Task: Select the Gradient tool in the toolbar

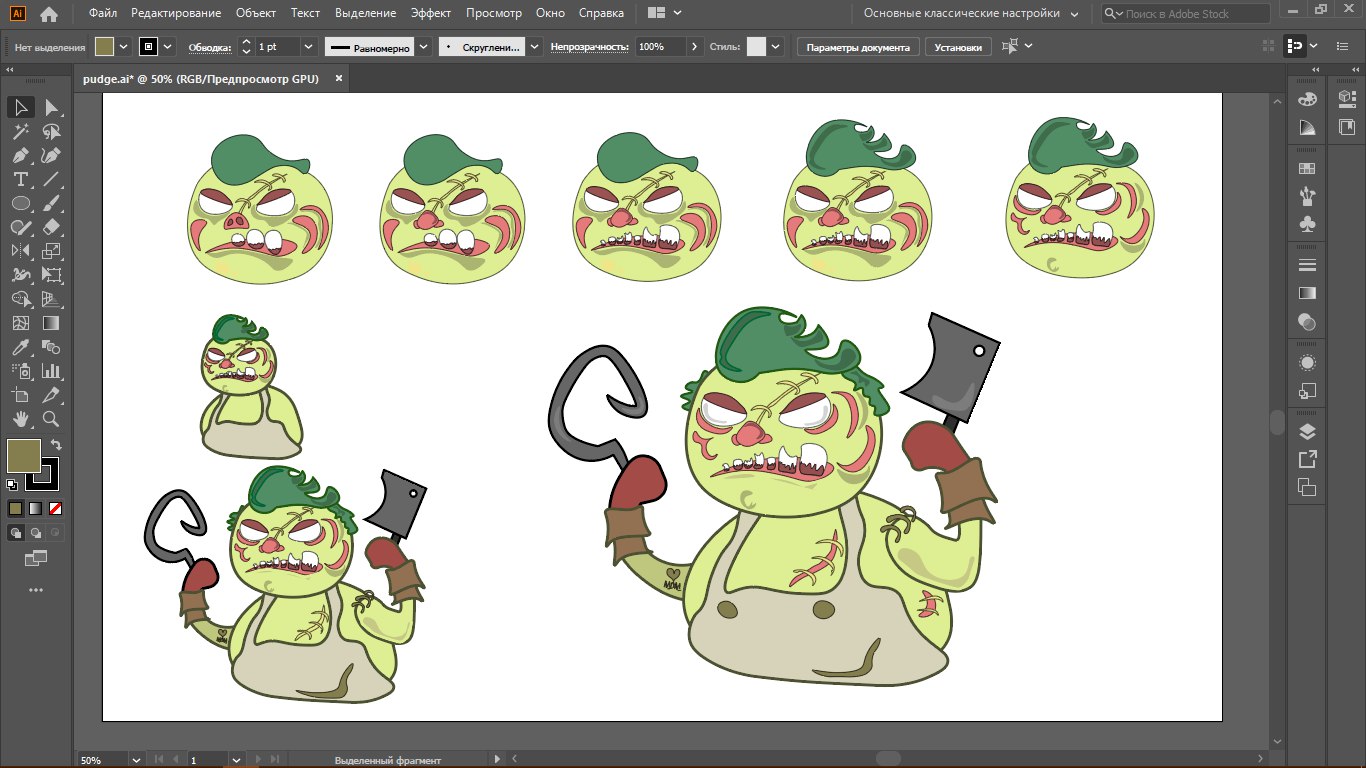Action: [51, 323]
